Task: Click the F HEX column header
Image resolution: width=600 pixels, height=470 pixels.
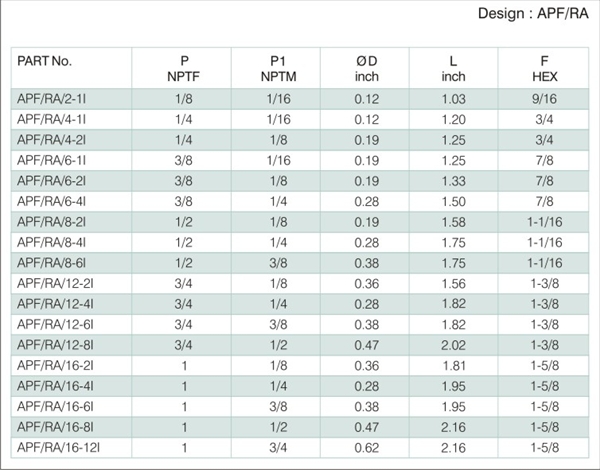Action: (545, 69)
